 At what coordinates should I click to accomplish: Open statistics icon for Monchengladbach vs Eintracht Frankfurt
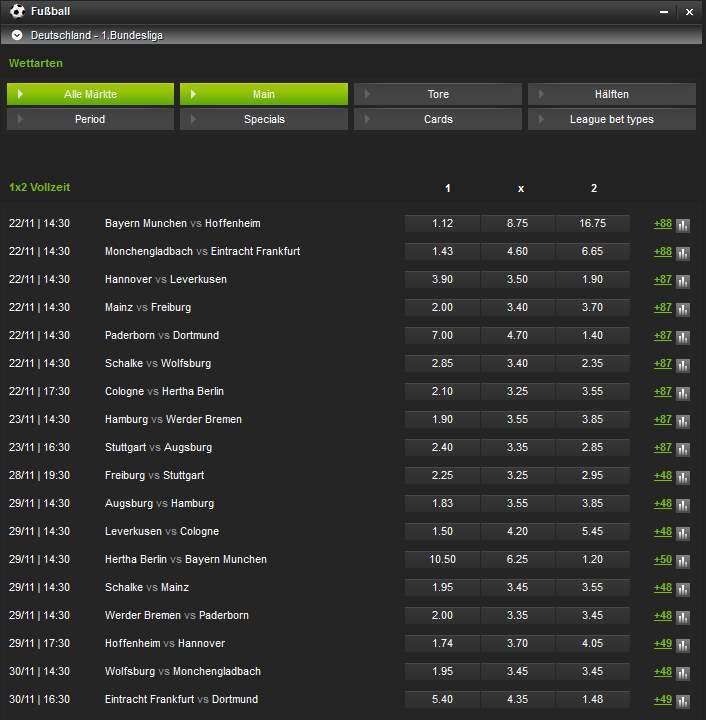click(683, 253)
